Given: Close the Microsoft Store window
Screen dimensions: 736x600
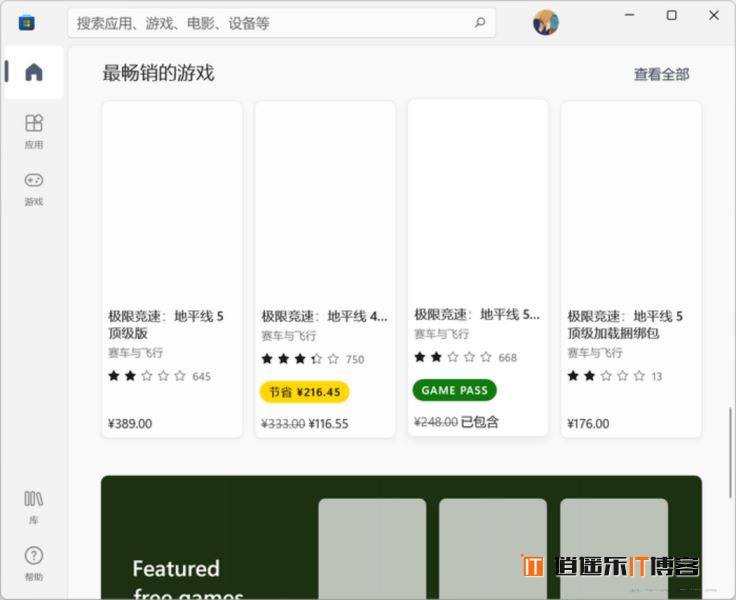Looking at the screenshot, I should click(x=714, y=15).
